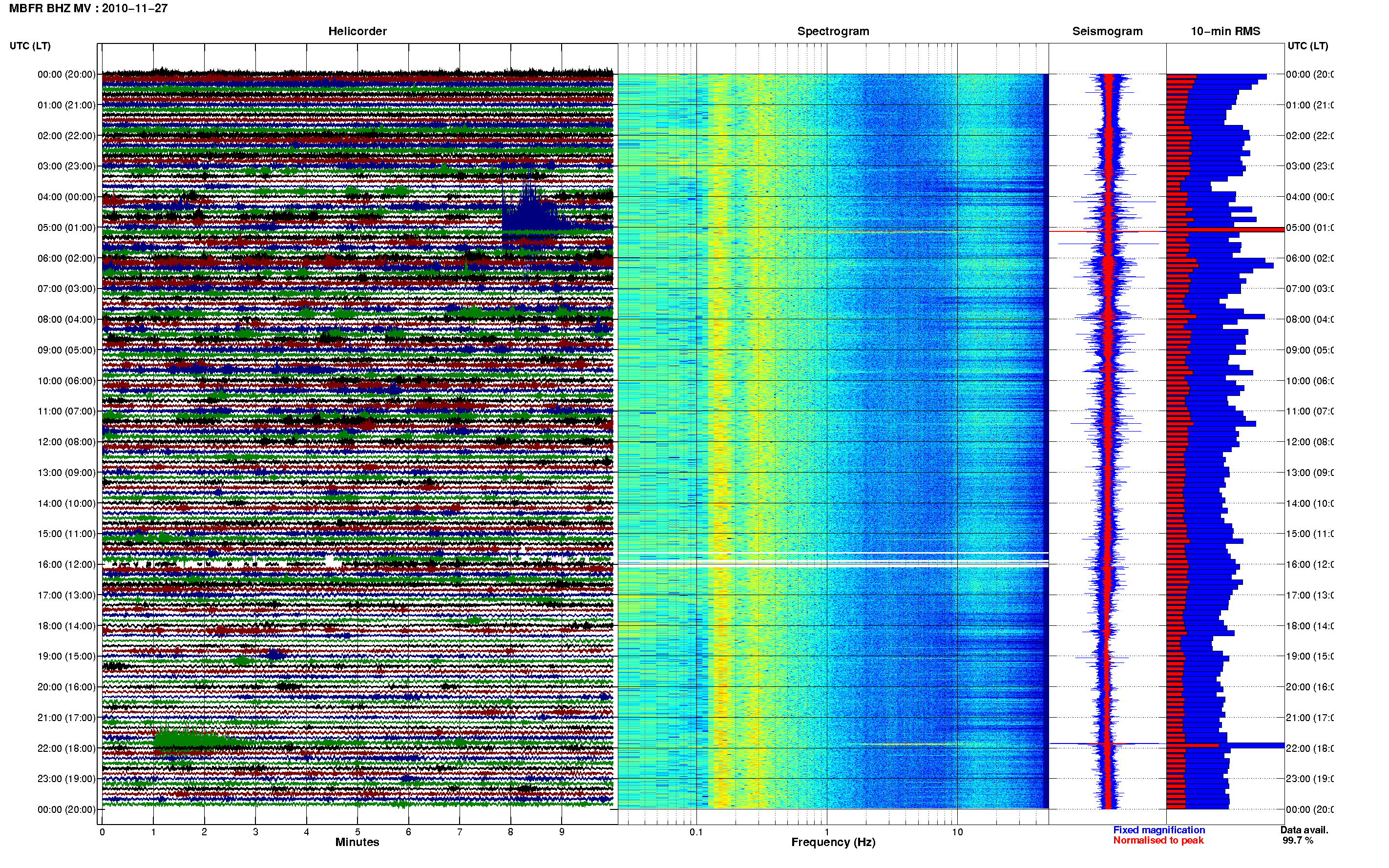Click the left '06:00 (02:00)' time label
This screenshot has width=1389, height=868.
pos(66,258)
